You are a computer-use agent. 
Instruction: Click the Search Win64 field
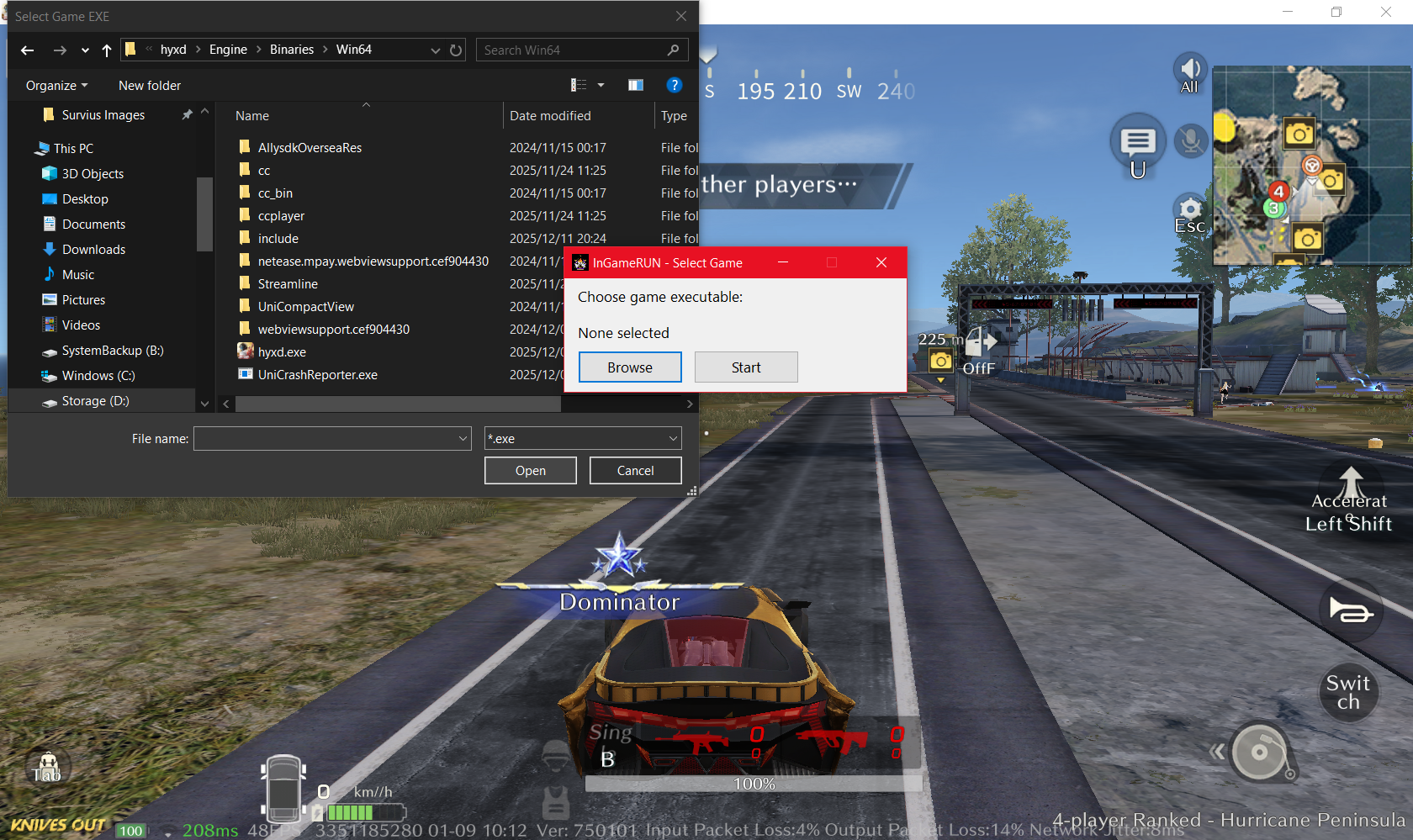(x=581, y=50)
